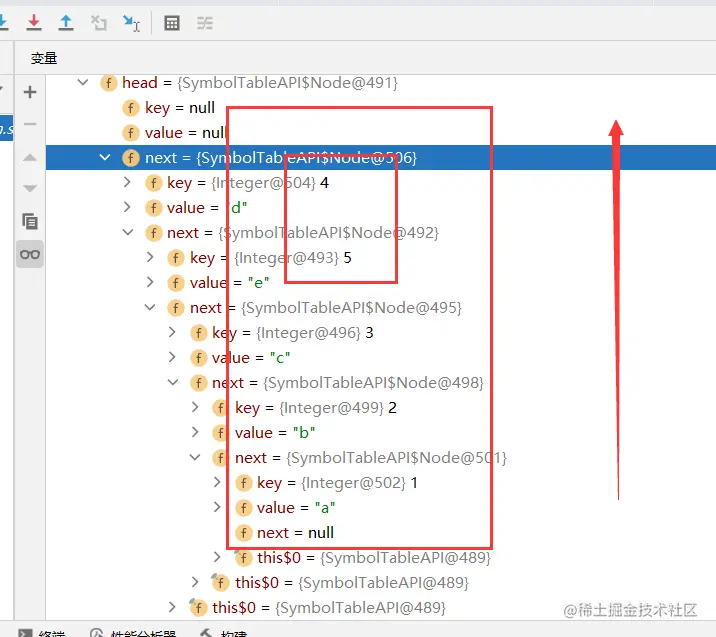Click the Run to Cursor icon
The image size is (716, 637).
(132, 23)
